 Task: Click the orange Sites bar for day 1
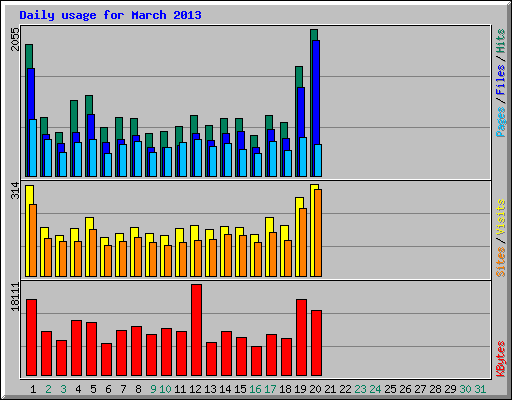33,240
